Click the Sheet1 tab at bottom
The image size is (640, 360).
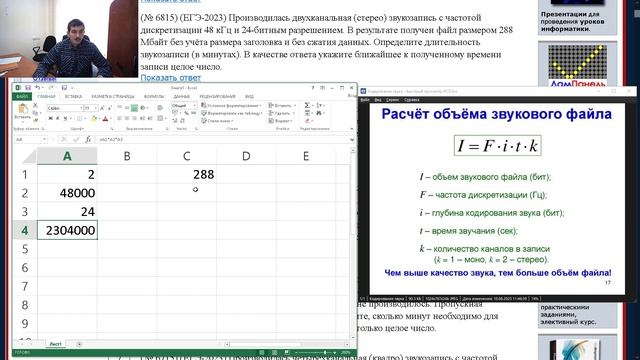pyautogui.click(x=56, y=344)
